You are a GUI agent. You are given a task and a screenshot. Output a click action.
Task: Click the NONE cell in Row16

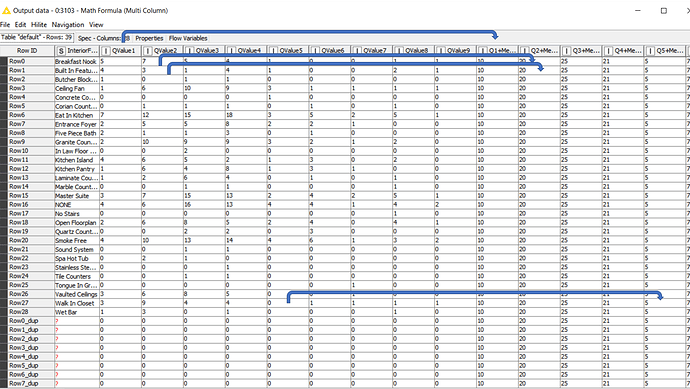[77, 205]
